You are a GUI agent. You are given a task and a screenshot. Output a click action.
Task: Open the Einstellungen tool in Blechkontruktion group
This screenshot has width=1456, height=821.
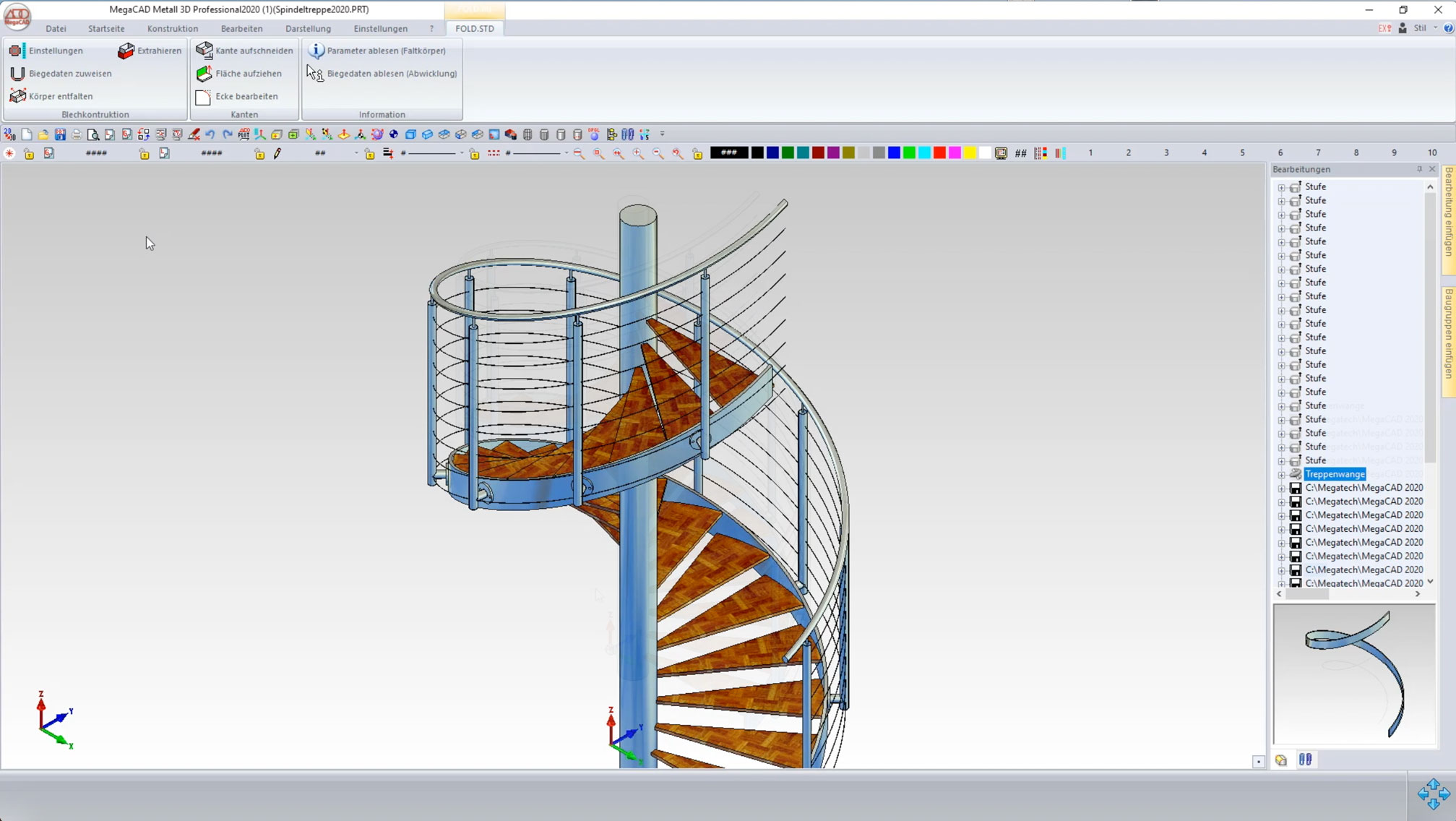55,51
